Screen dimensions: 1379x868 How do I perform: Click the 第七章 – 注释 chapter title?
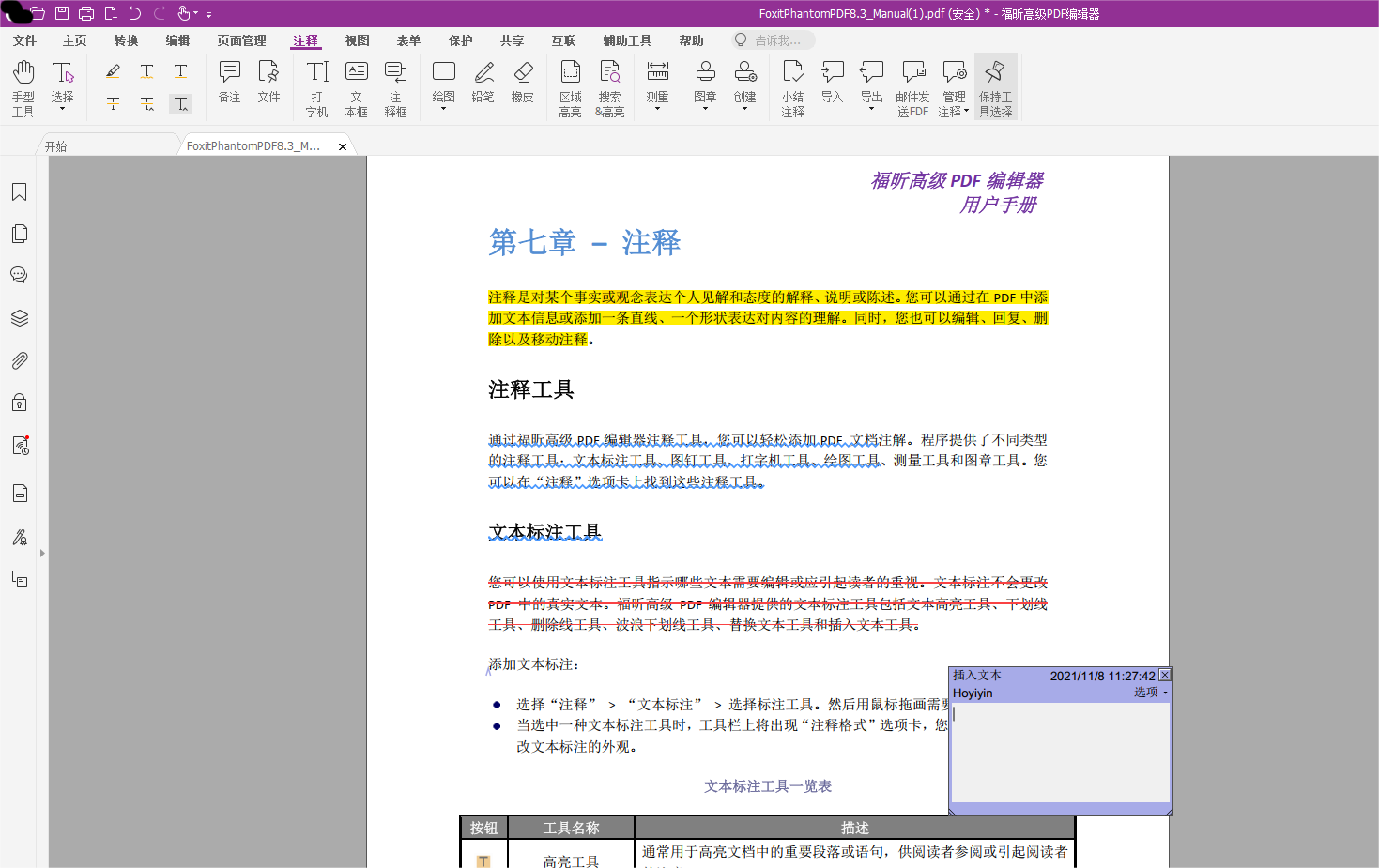point(584,243)
